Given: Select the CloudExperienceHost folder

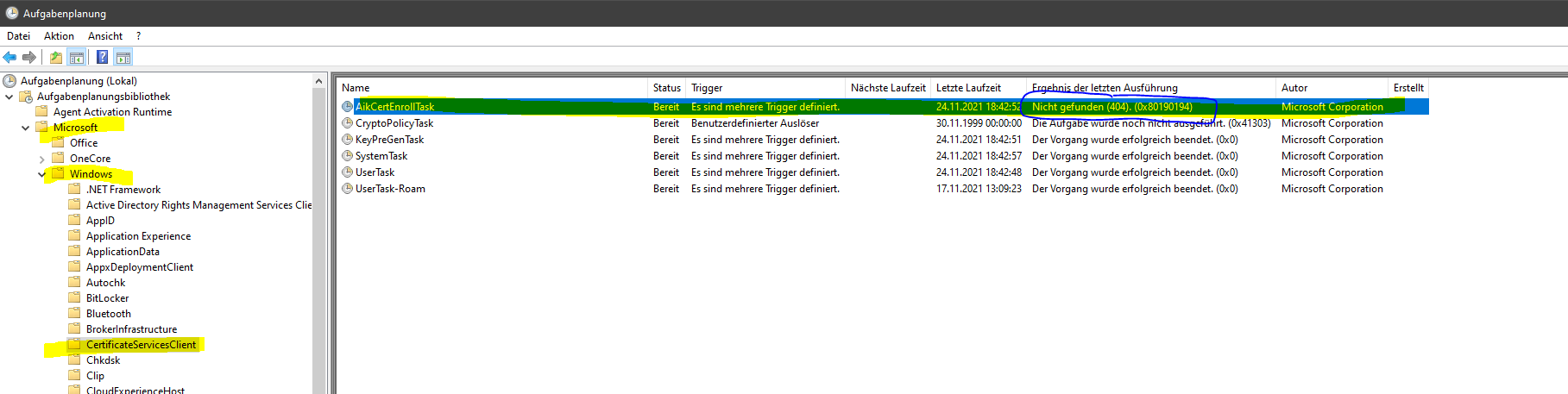Looking at the screenshot, I should pos(135,390).
